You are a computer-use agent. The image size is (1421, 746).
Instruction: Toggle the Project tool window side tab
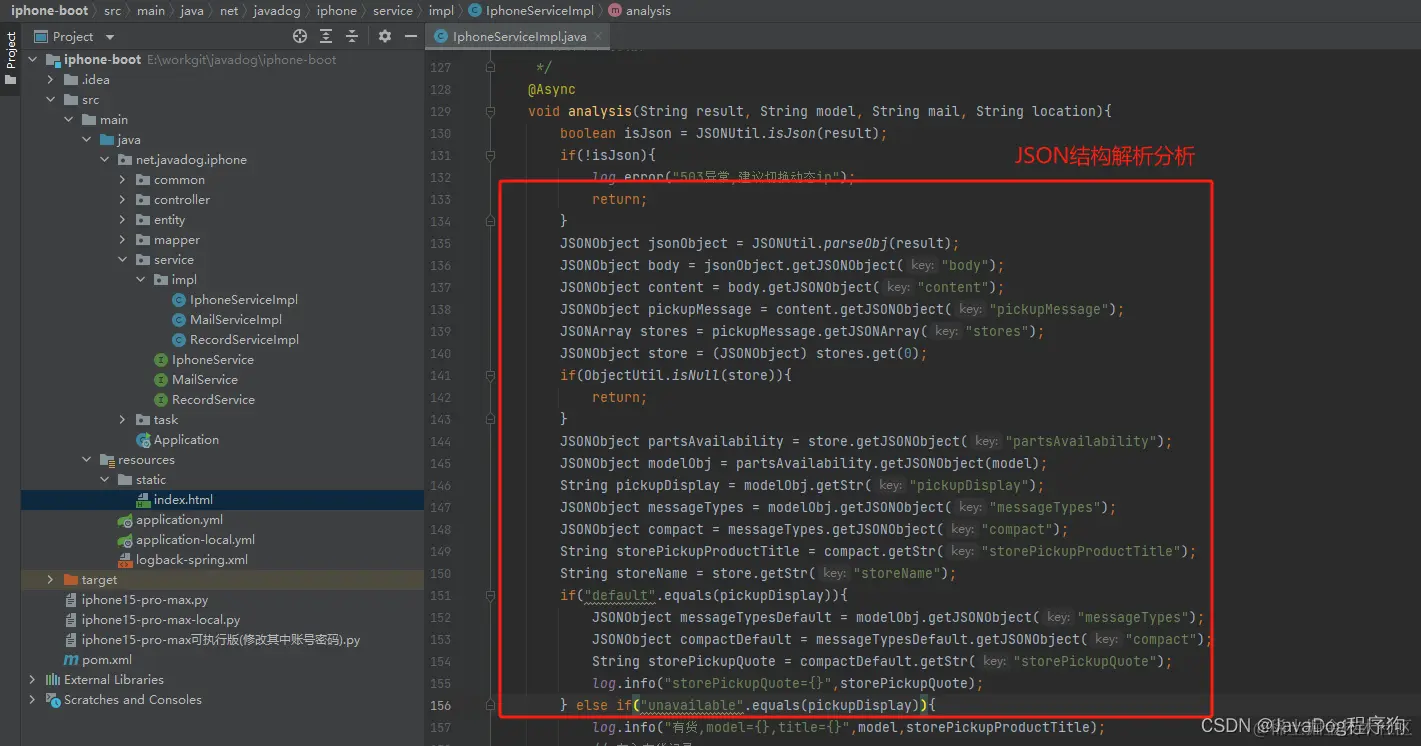pos(10,60)
